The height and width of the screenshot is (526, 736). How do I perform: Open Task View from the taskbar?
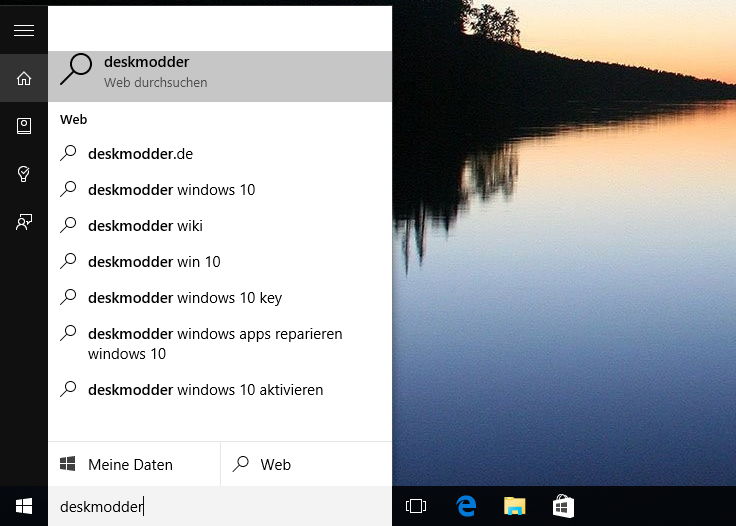pyautogui.click(x=416, y=506)
